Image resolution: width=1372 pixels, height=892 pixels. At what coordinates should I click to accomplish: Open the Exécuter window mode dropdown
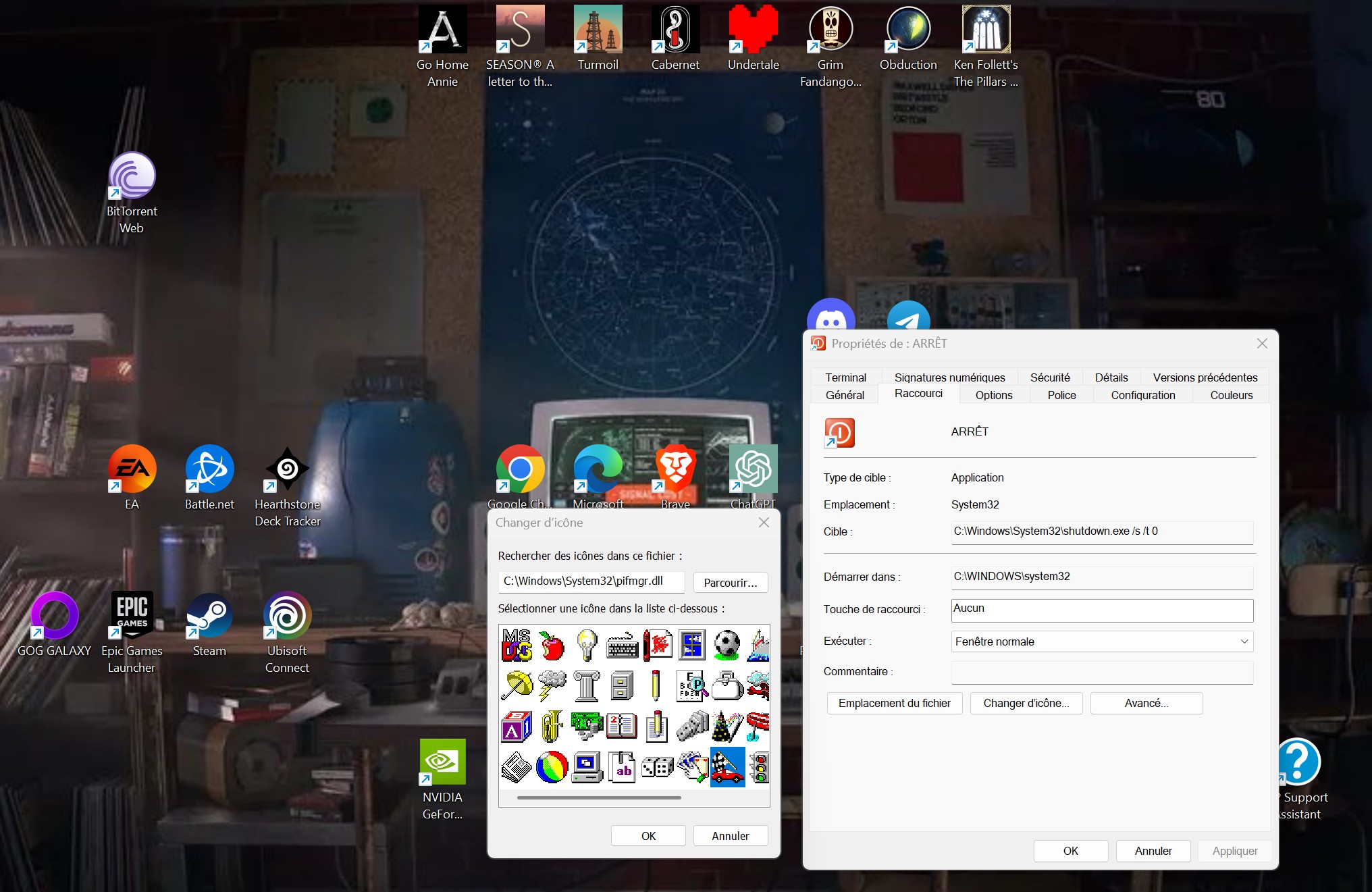pyautogui.click(x=1102, y=641)
